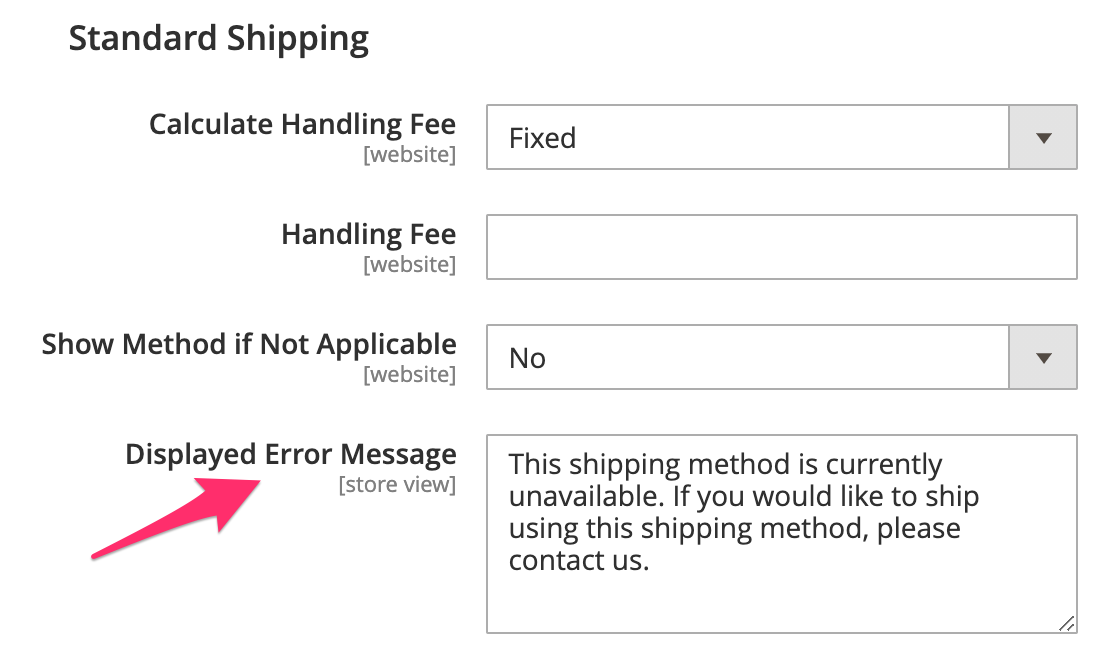Grab the textarea resize handle icon
The width and height of the screenshot is (1096, 656).
(1066, 622)
